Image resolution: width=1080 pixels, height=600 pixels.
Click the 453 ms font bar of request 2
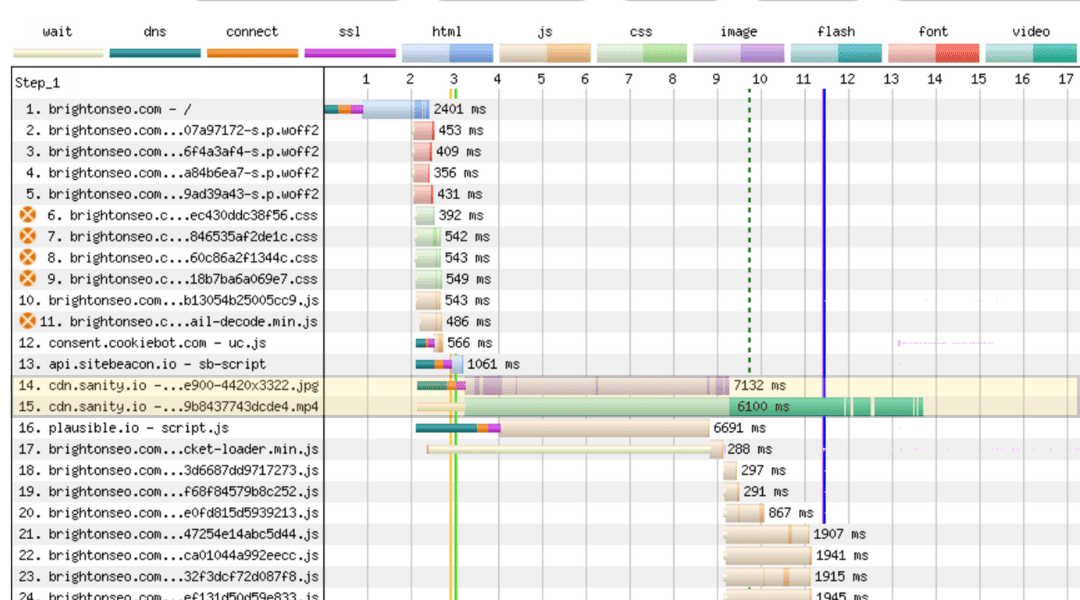[424, 130]
